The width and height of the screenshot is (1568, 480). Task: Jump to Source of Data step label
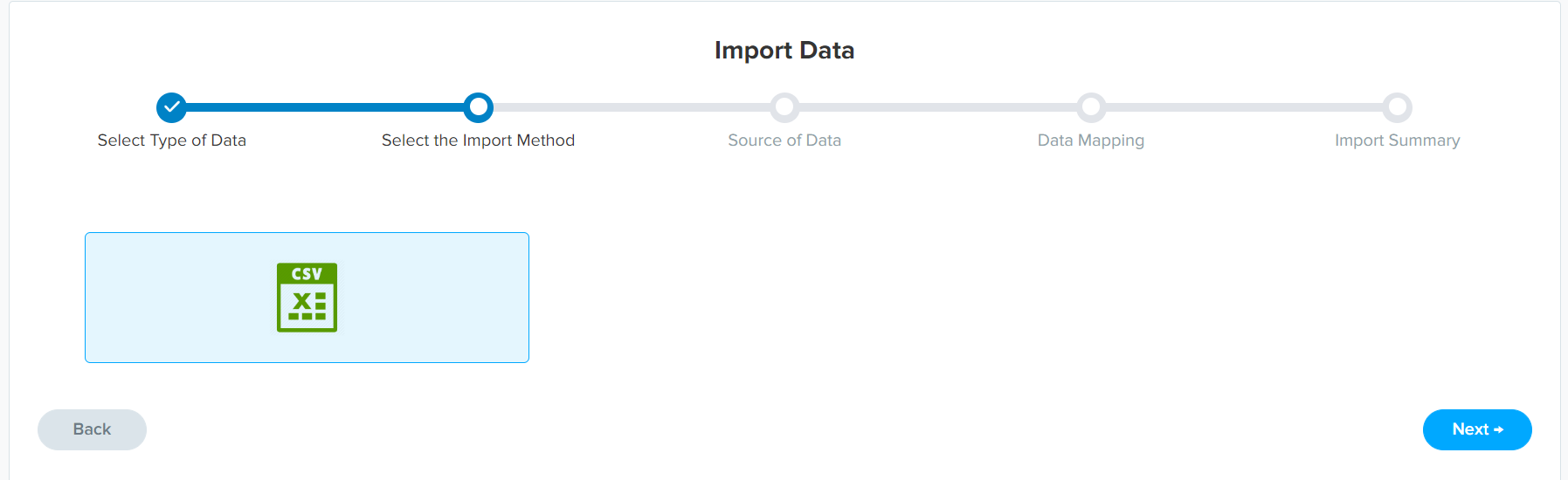(x=784, y=141)
